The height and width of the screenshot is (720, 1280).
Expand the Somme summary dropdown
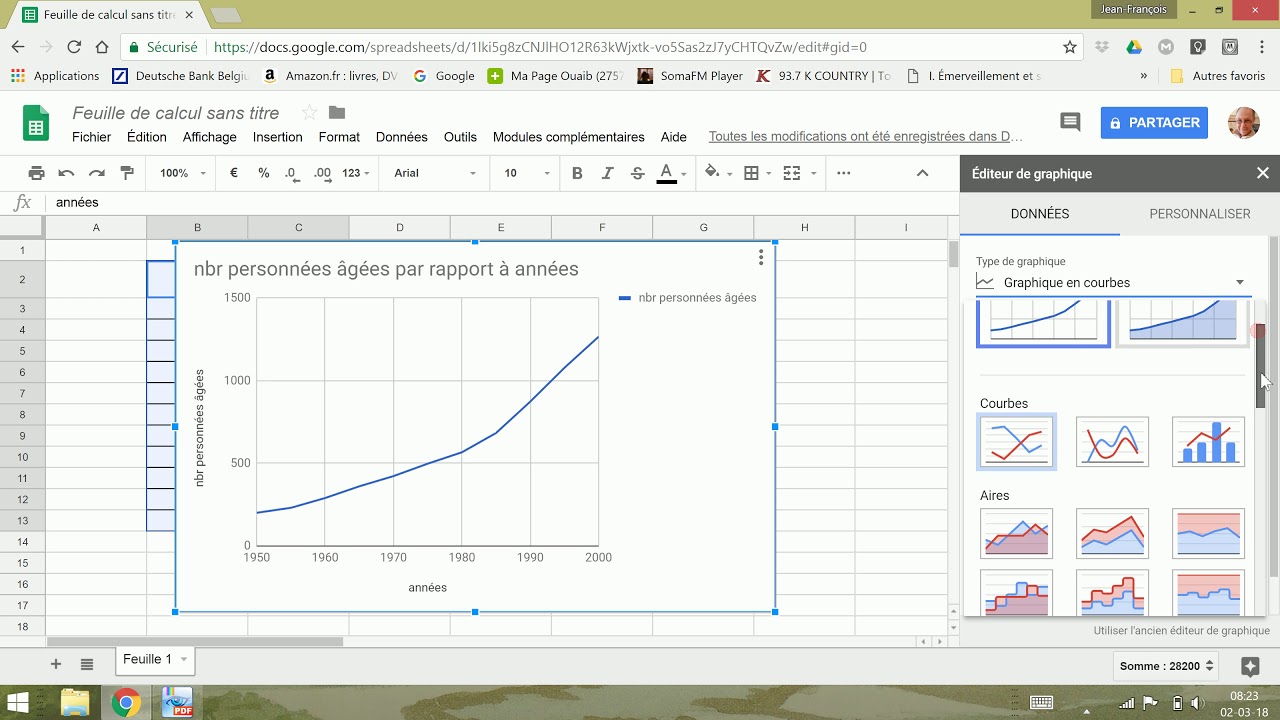pyautogui.click(x=1167, y=666)
